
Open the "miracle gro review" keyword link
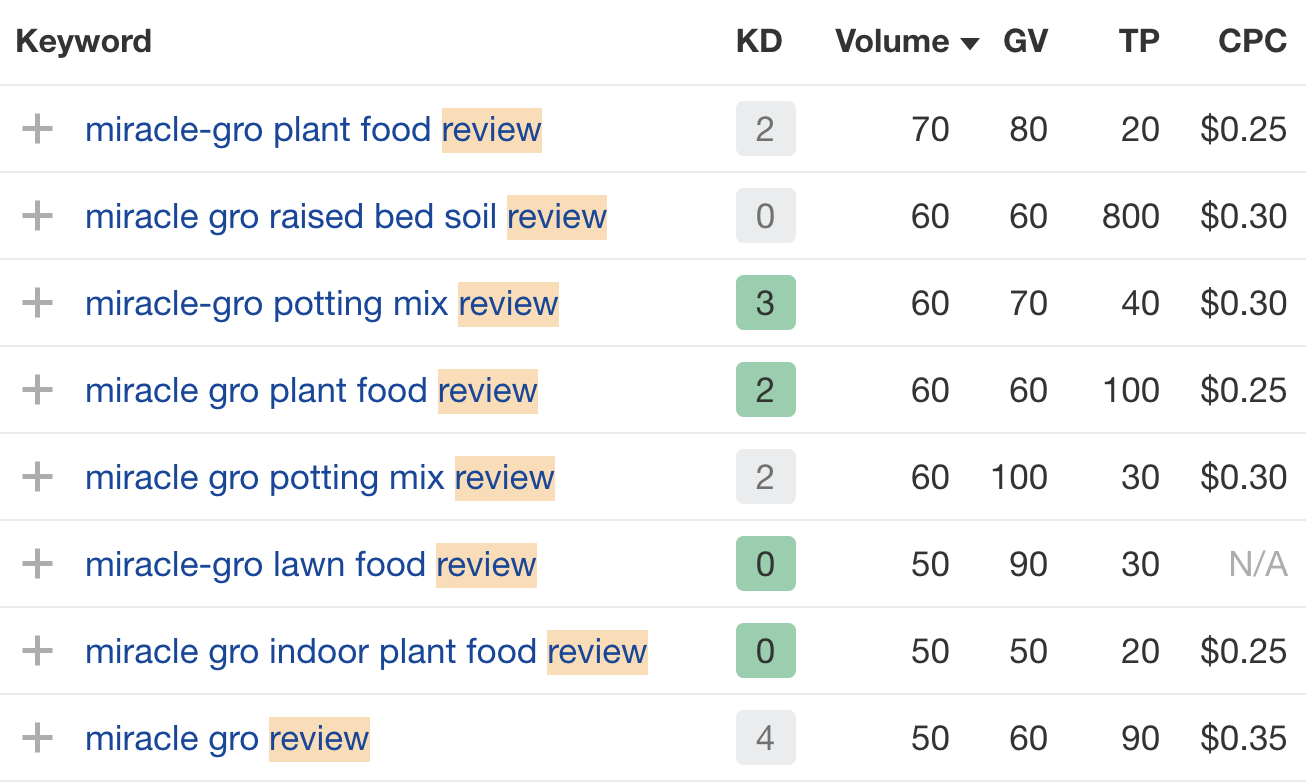point(227,738)
